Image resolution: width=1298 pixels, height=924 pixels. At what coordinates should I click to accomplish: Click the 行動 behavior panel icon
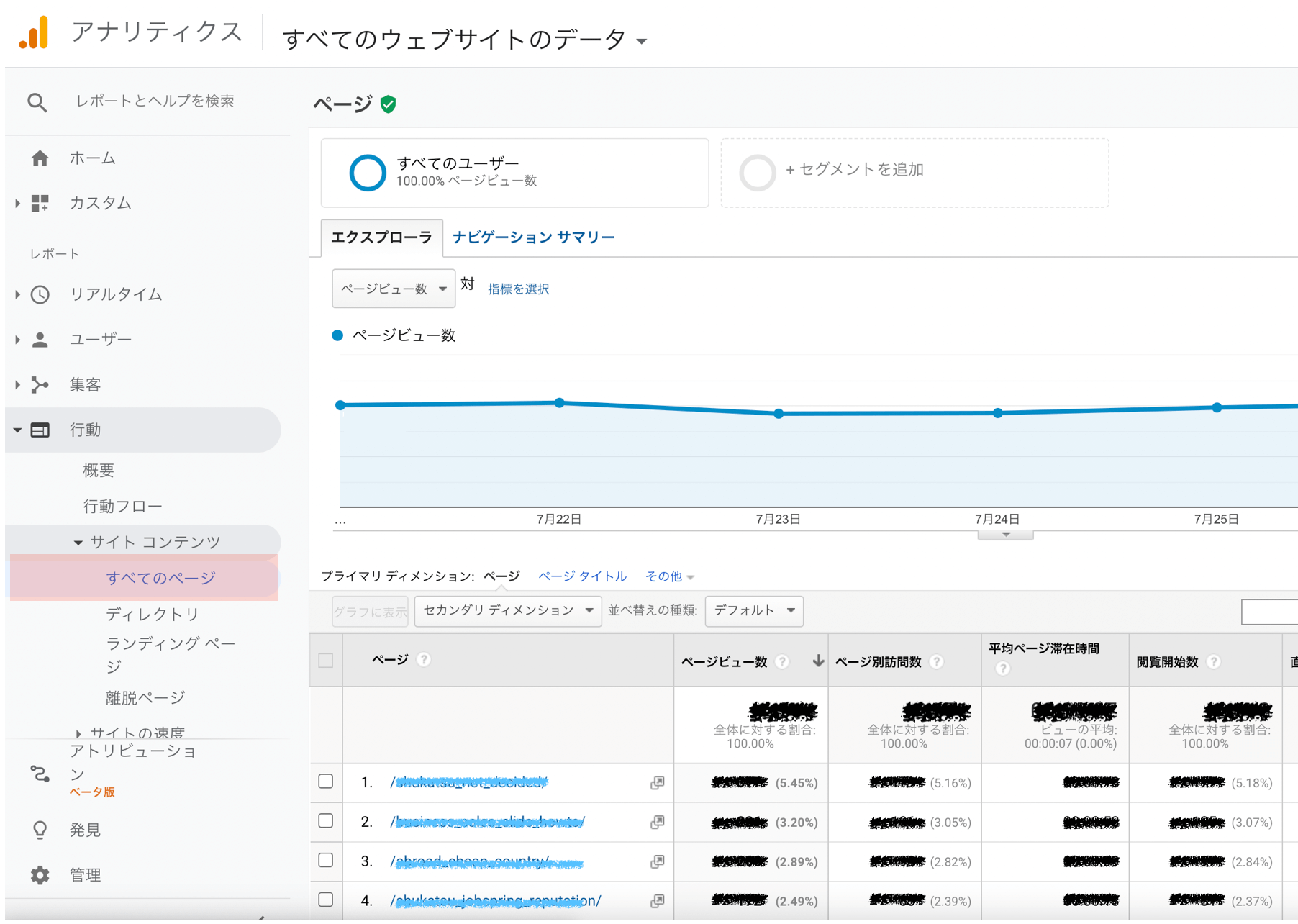[40, 430]
